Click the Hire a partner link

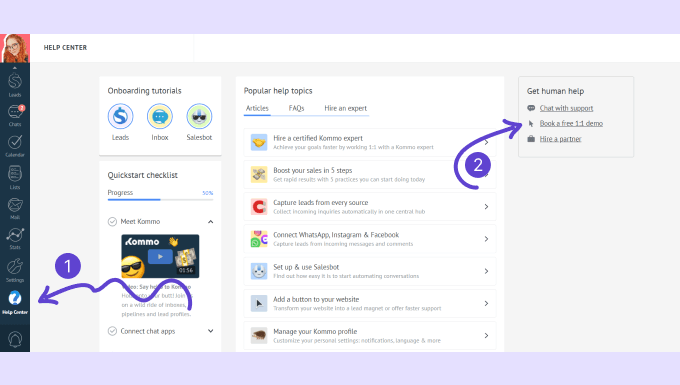click(560, 139)
